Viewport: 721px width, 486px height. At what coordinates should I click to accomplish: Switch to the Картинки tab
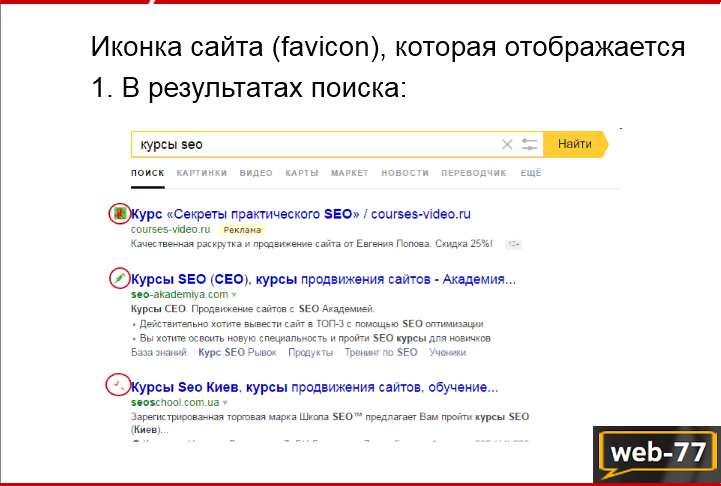tap(202, 173)
